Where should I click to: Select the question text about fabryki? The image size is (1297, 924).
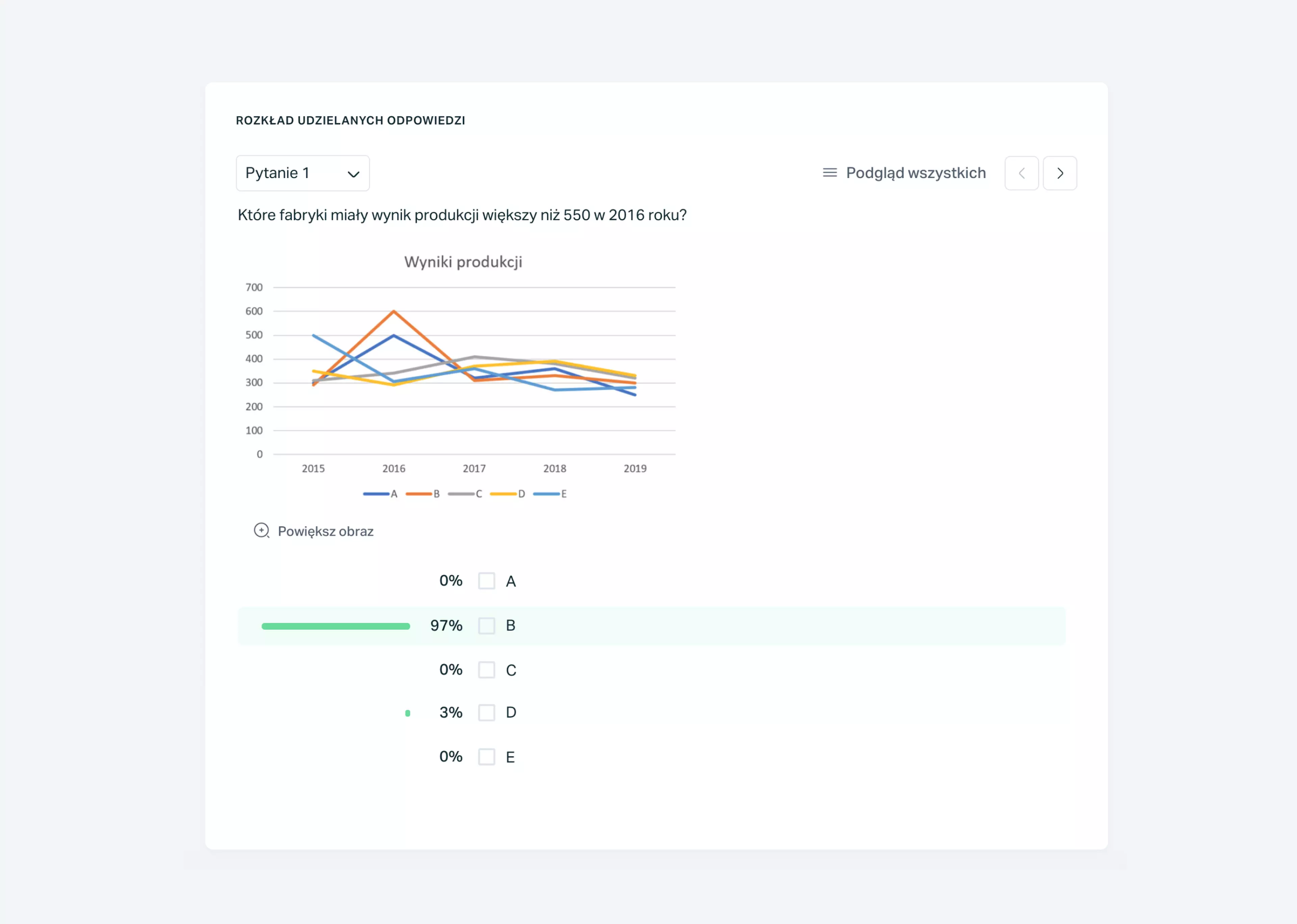[x=462, y=215]
